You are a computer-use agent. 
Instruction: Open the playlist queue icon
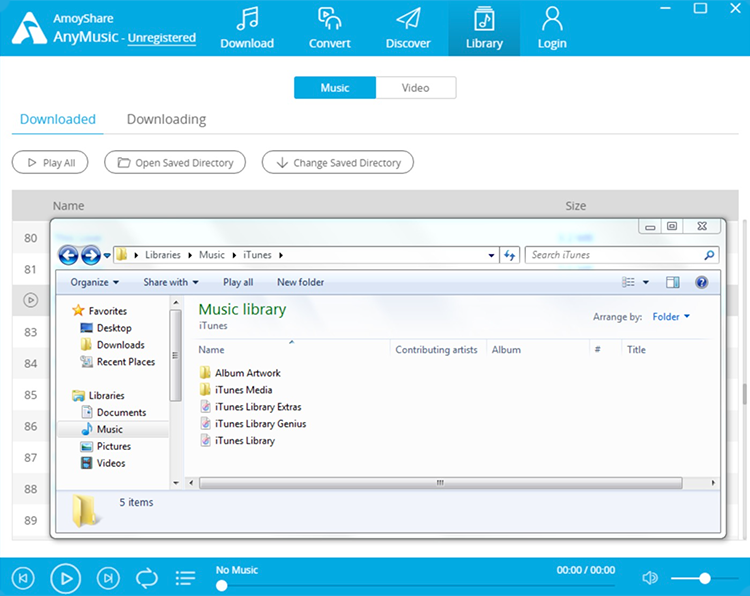click(x=185, y=578)
